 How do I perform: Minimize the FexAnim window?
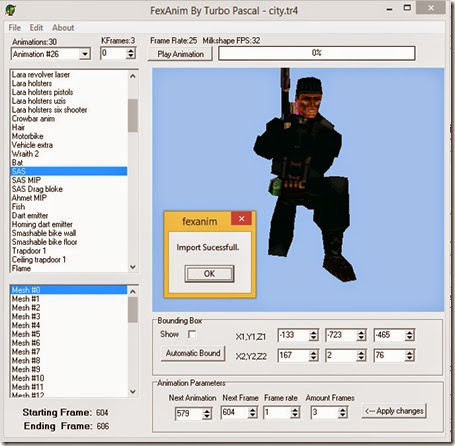(x=389, y=9)
